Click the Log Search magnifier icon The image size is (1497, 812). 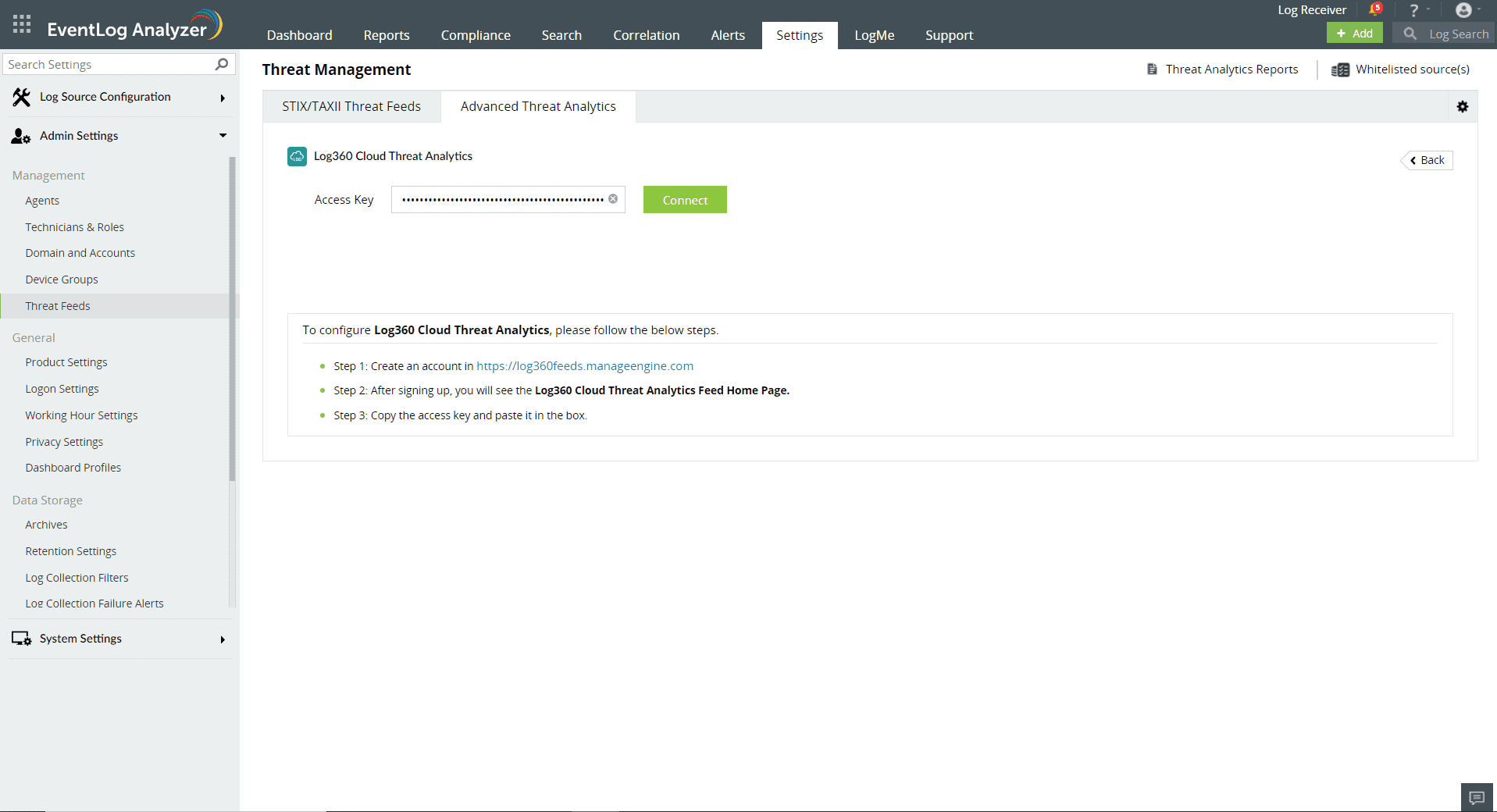pos(1410,34)
